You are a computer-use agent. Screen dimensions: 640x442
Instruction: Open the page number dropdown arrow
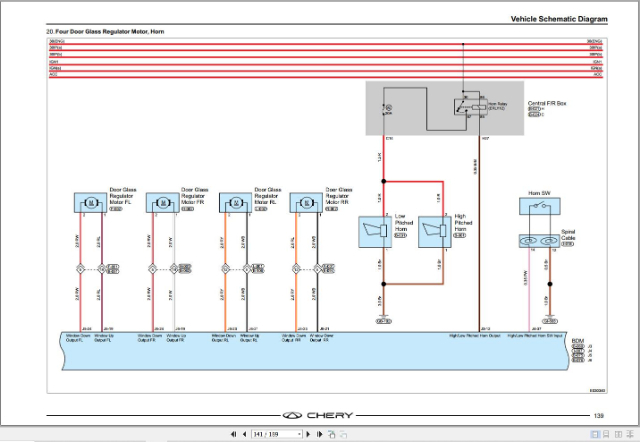pos(299,434)
